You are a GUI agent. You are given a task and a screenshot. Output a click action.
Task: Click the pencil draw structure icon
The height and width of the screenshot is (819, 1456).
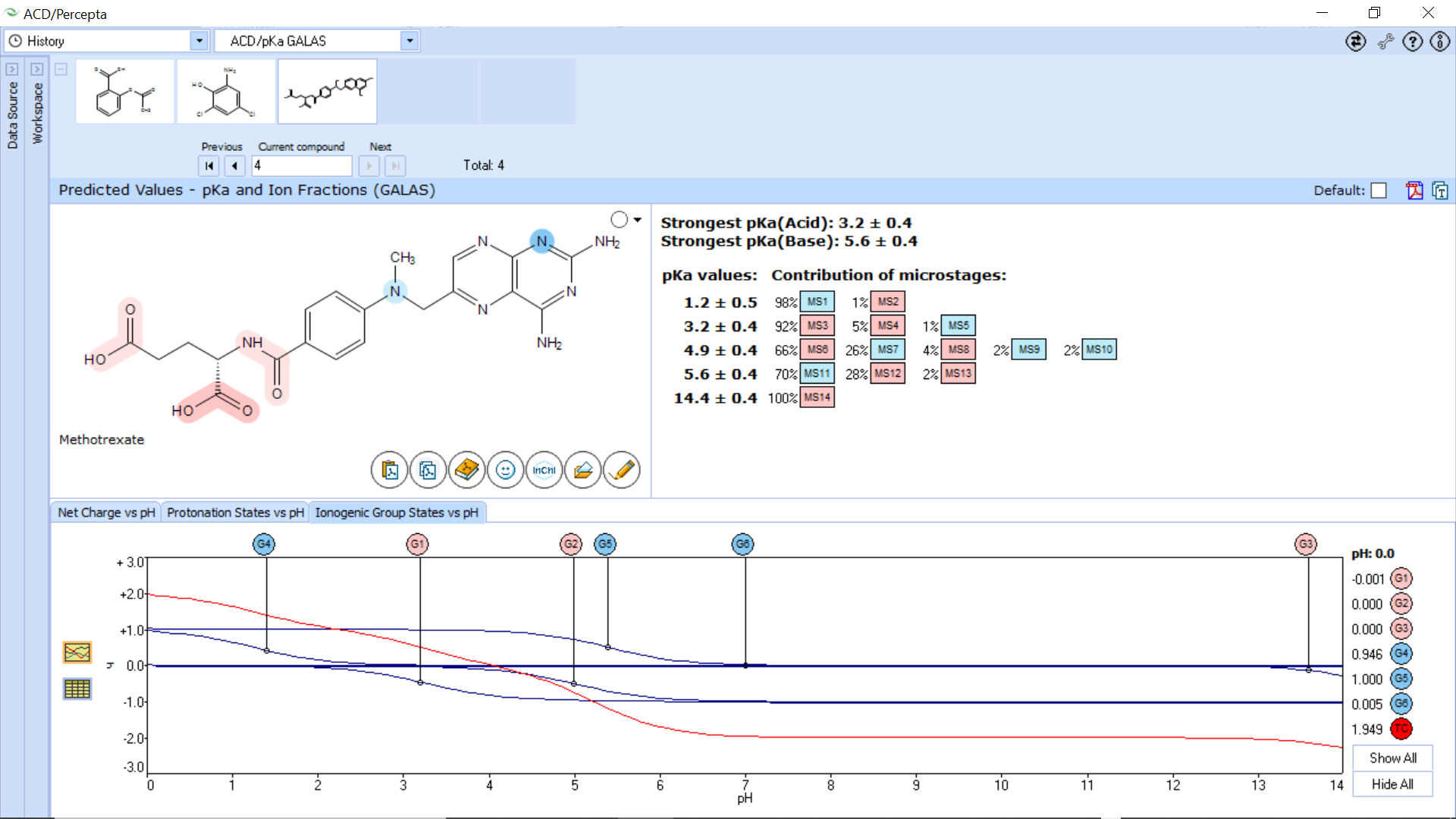pyautogui.click(x=622, y=470)
